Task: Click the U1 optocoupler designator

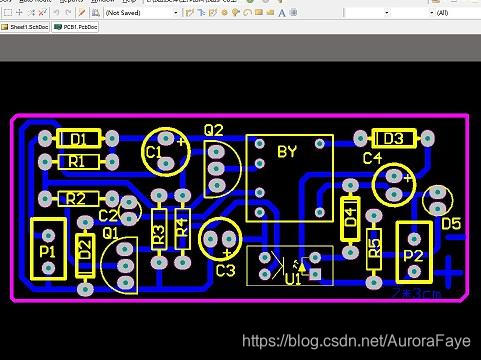Action: 294,279
